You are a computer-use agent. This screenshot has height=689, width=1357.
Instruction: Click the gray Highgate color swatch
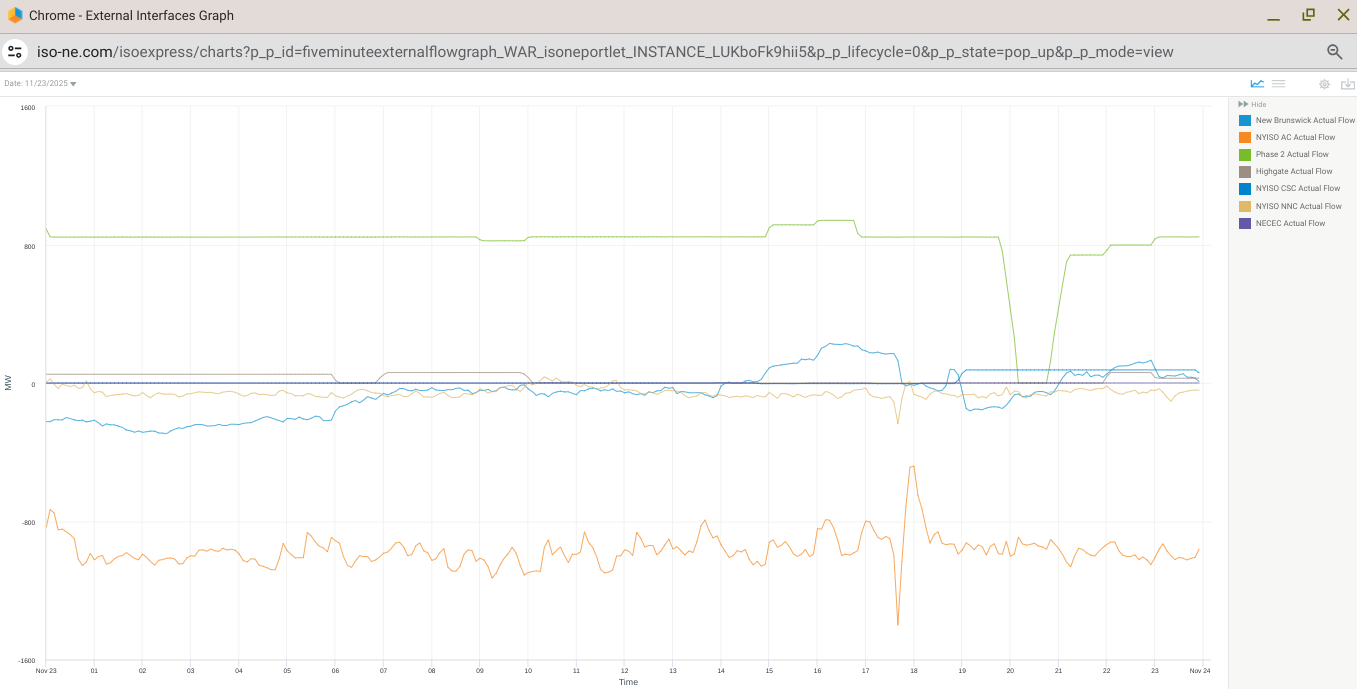coord(1245,171)
